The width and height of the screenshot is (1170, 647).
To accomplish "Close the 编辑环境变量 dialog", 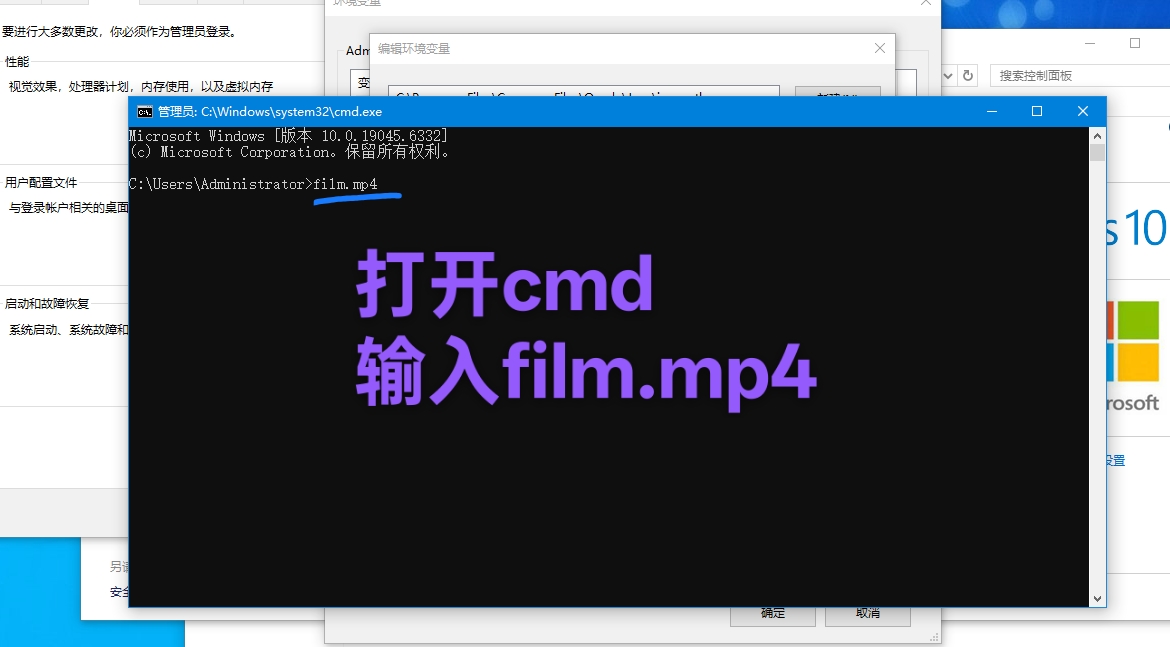I will pyautogui.click(x=880, y=49).
